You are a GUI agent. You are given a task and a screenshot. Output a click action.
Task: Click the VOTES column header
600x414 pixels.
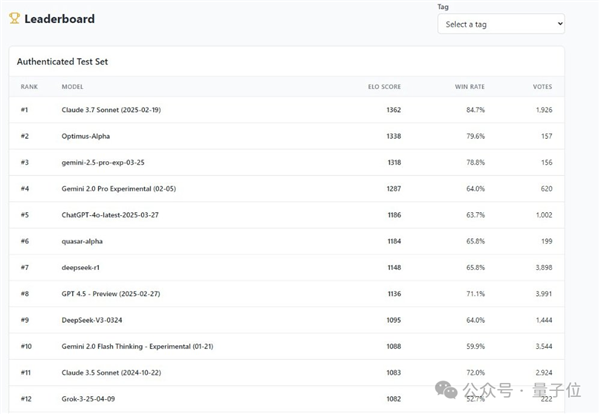coord(542,87)
